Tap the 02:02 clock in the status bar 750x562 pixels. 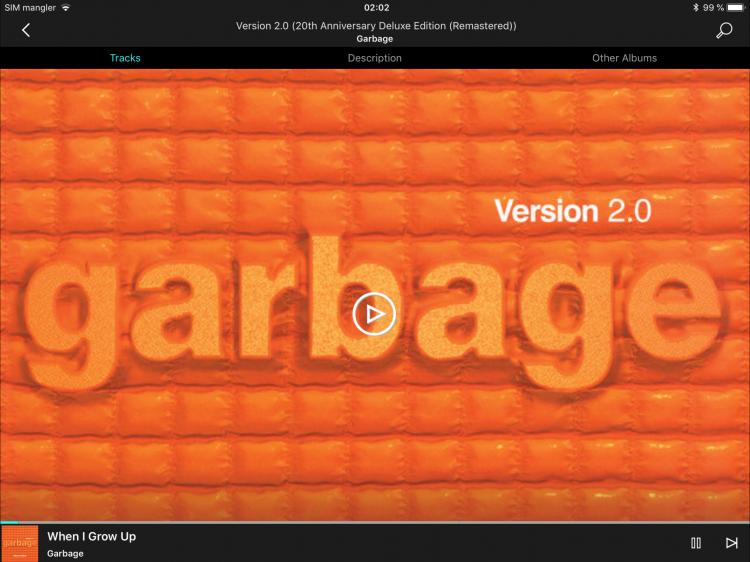click(376, 8)
